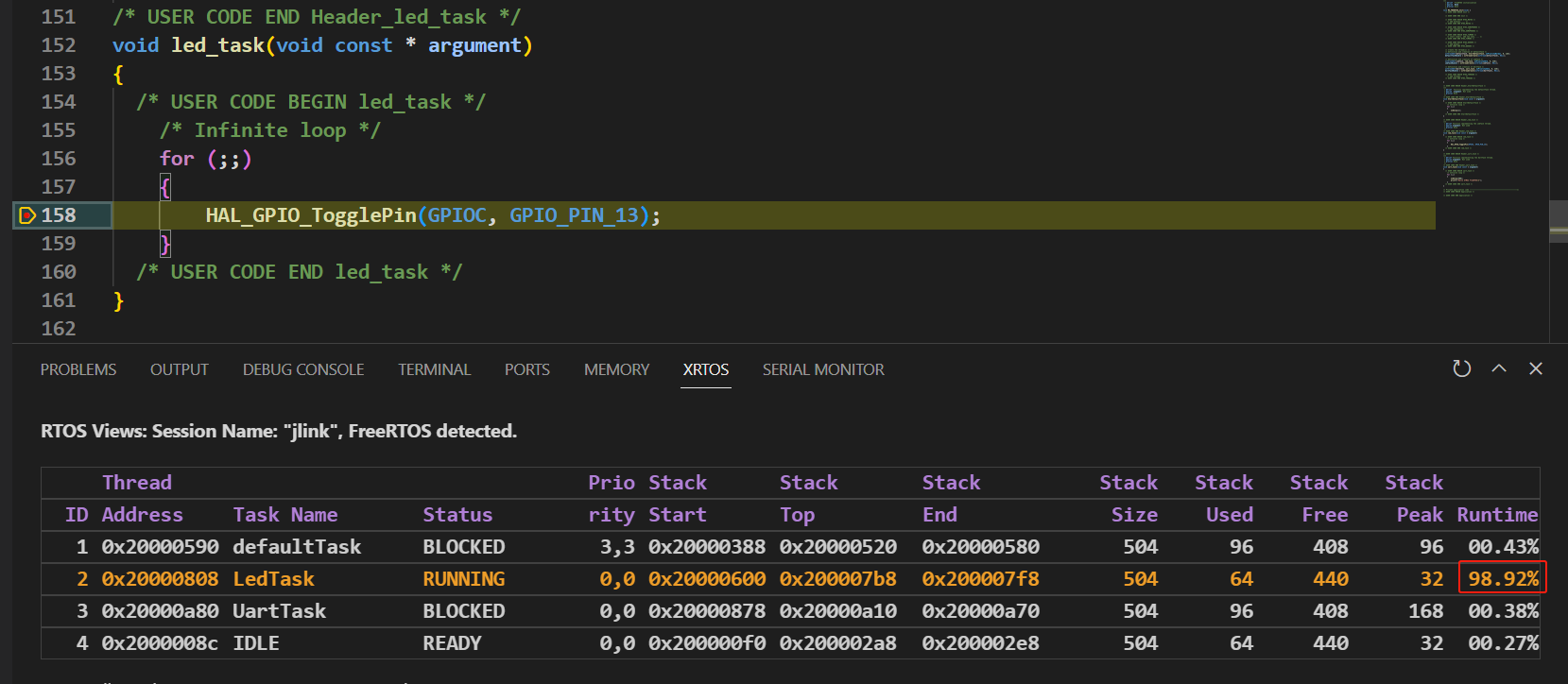Open the OUTPUT tab
This screenshot has width=1568, height=684.
coord(180,369)
